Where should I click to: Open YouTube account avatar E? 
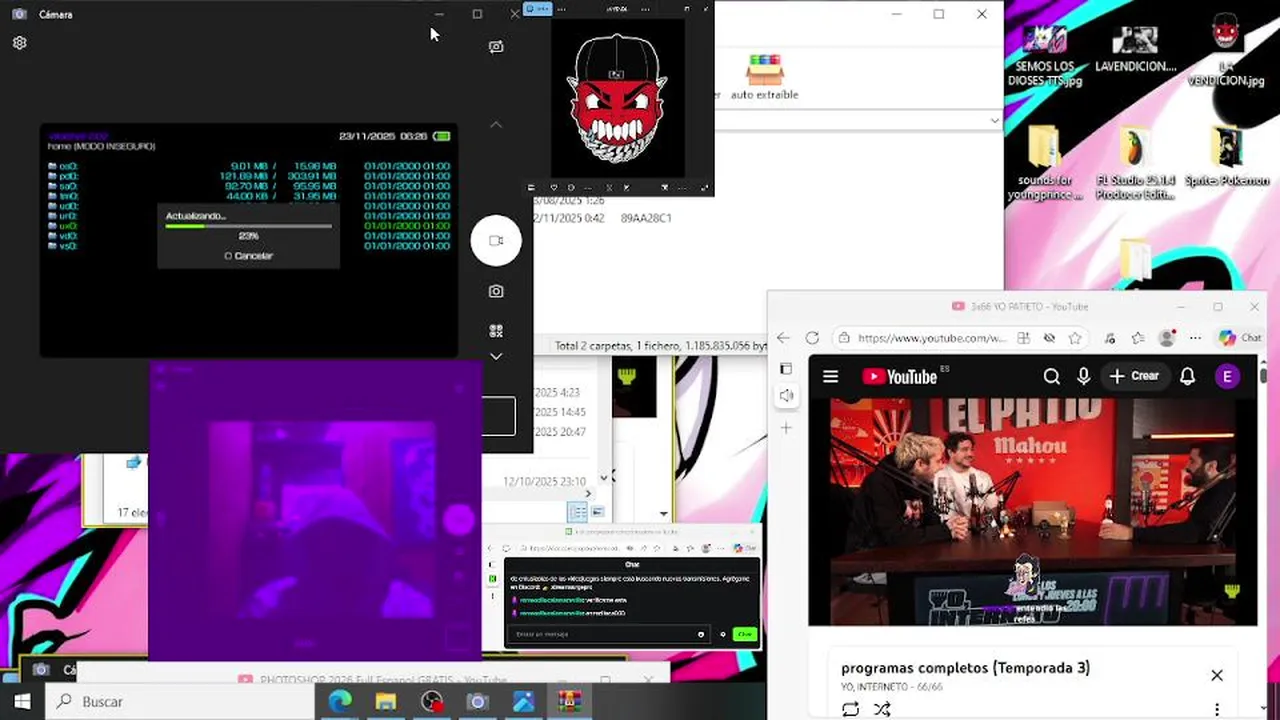coord(1227,377)
